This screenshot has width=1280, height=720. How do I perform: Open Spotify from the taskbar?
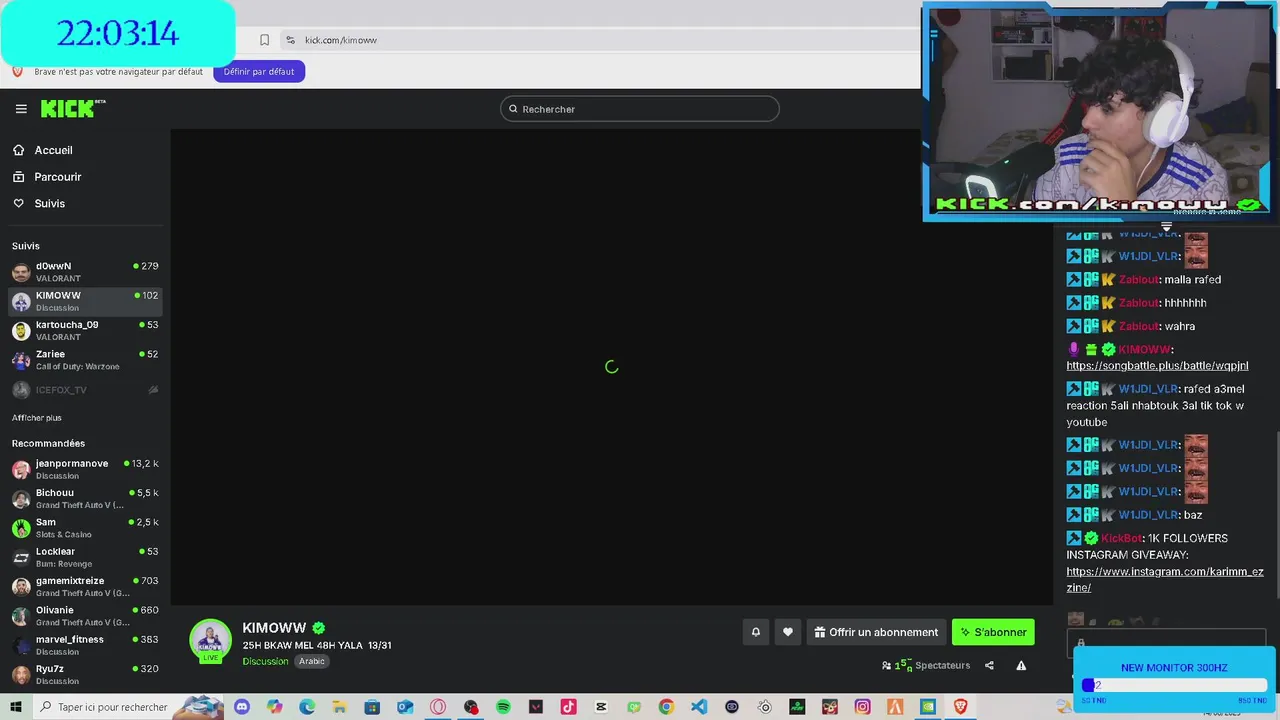point(503,707)
